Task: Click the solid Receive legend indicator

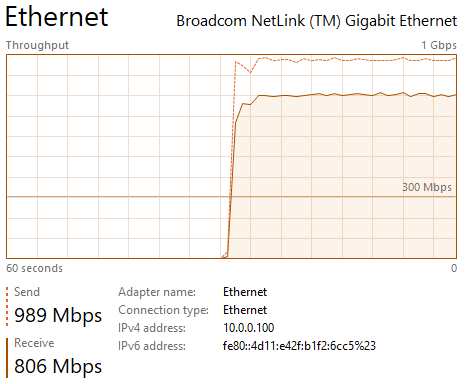Action: point(7,358)
